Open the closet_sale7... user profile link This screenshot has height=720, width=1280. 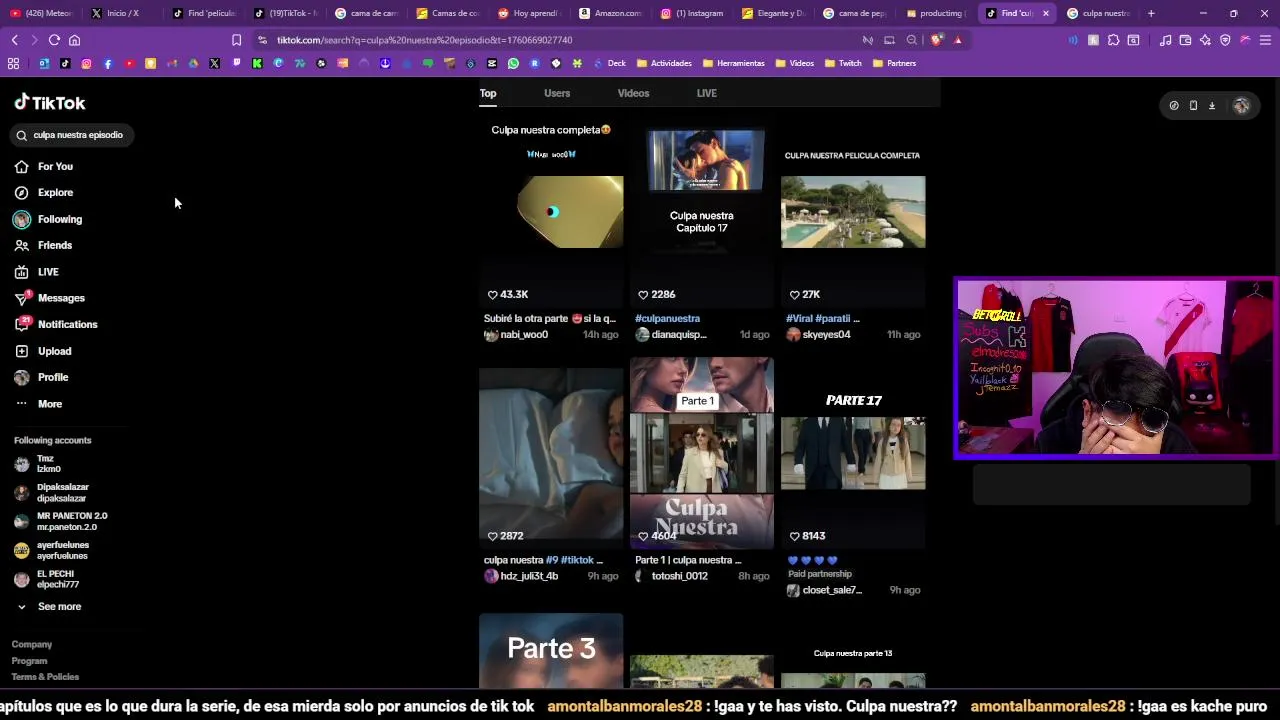pyautogui.click(x=824, y=590)
